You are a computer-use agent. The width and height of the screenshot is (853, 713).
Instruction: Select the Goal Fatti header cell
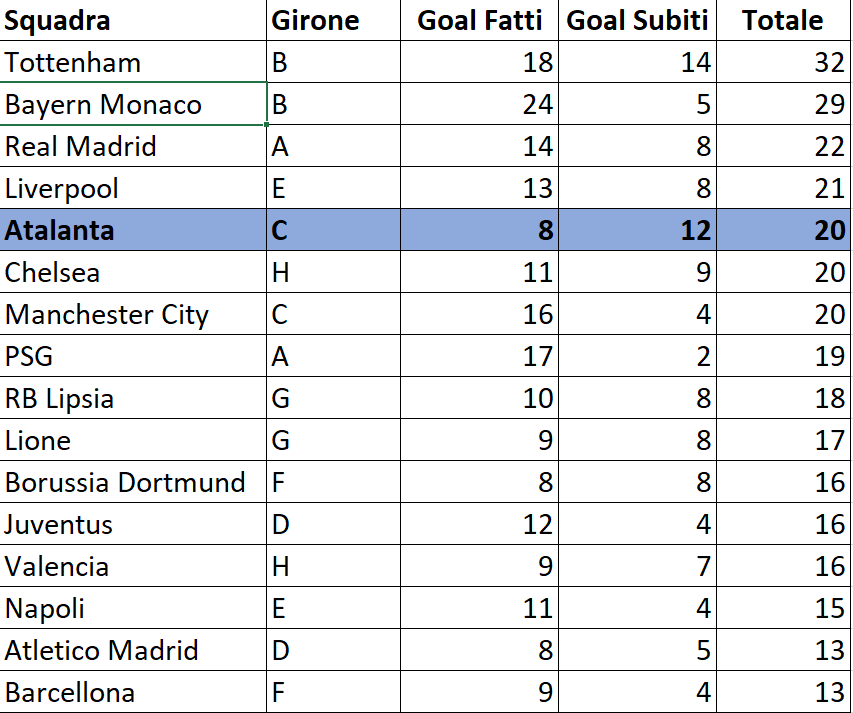click(x=479, y=21)
